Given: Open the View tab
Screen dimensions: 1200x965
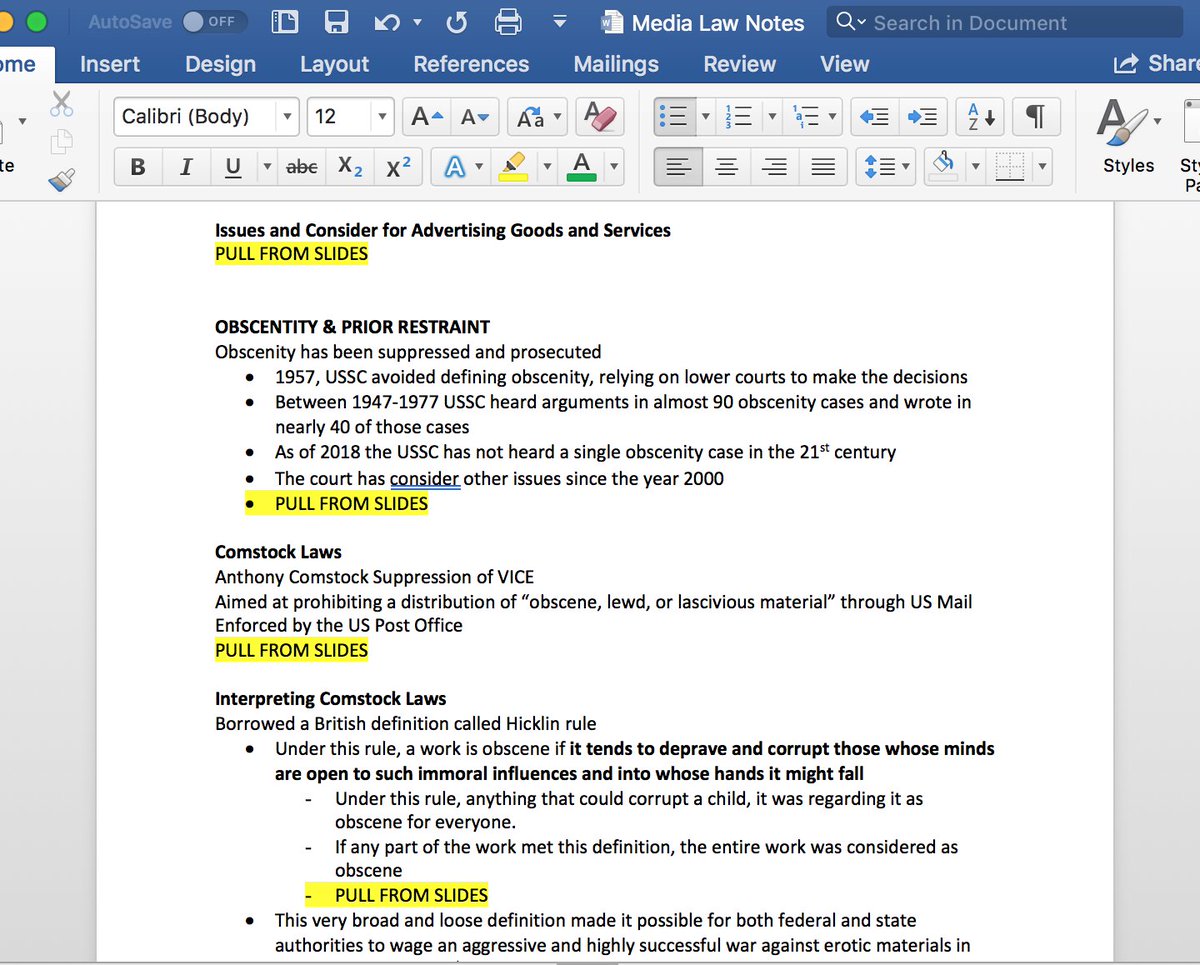Looking at the screenshot, I should click(845, 64).
